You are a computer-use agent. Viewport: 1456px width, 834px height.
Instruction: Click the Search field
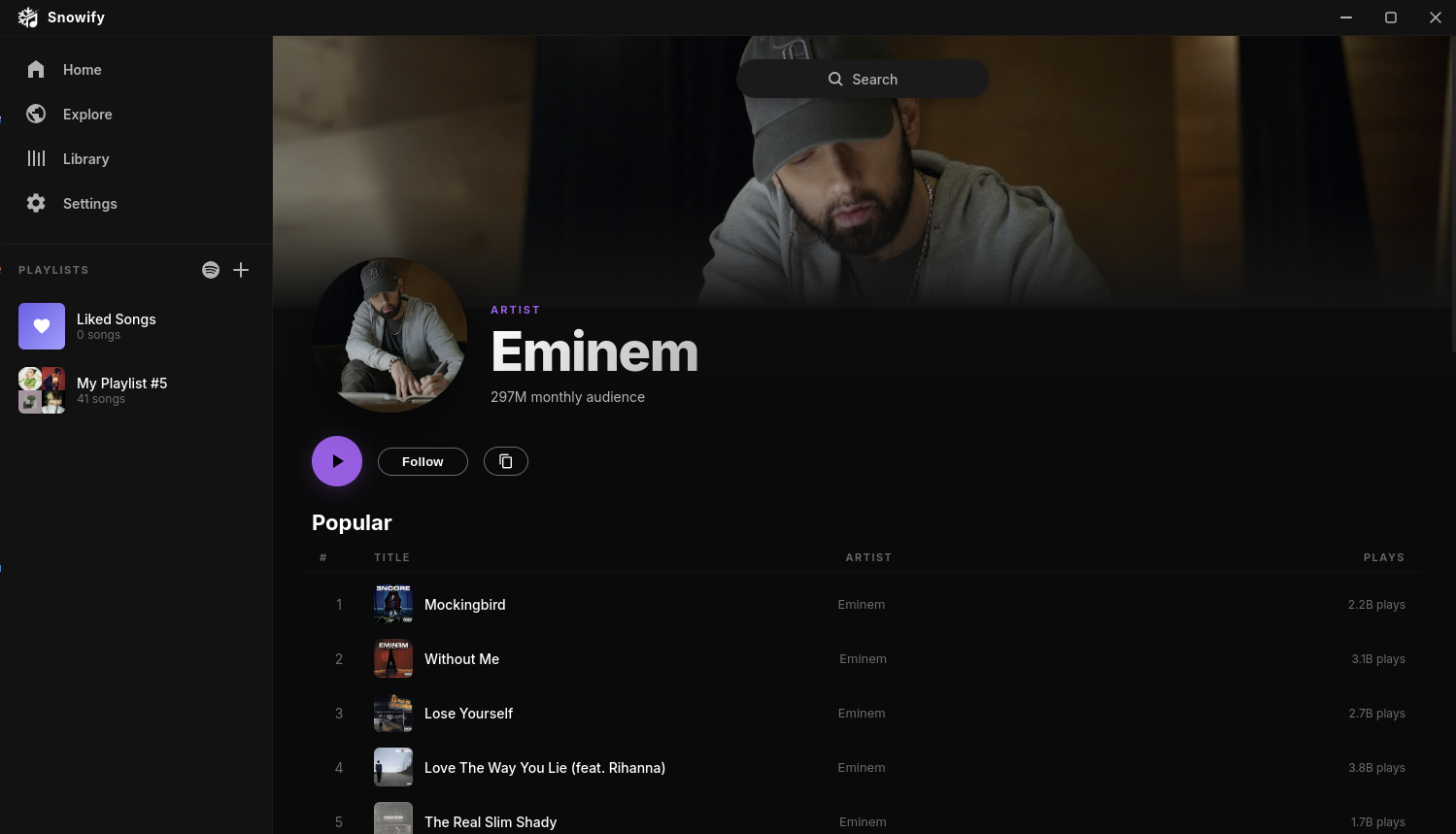[x=863, y=79]
